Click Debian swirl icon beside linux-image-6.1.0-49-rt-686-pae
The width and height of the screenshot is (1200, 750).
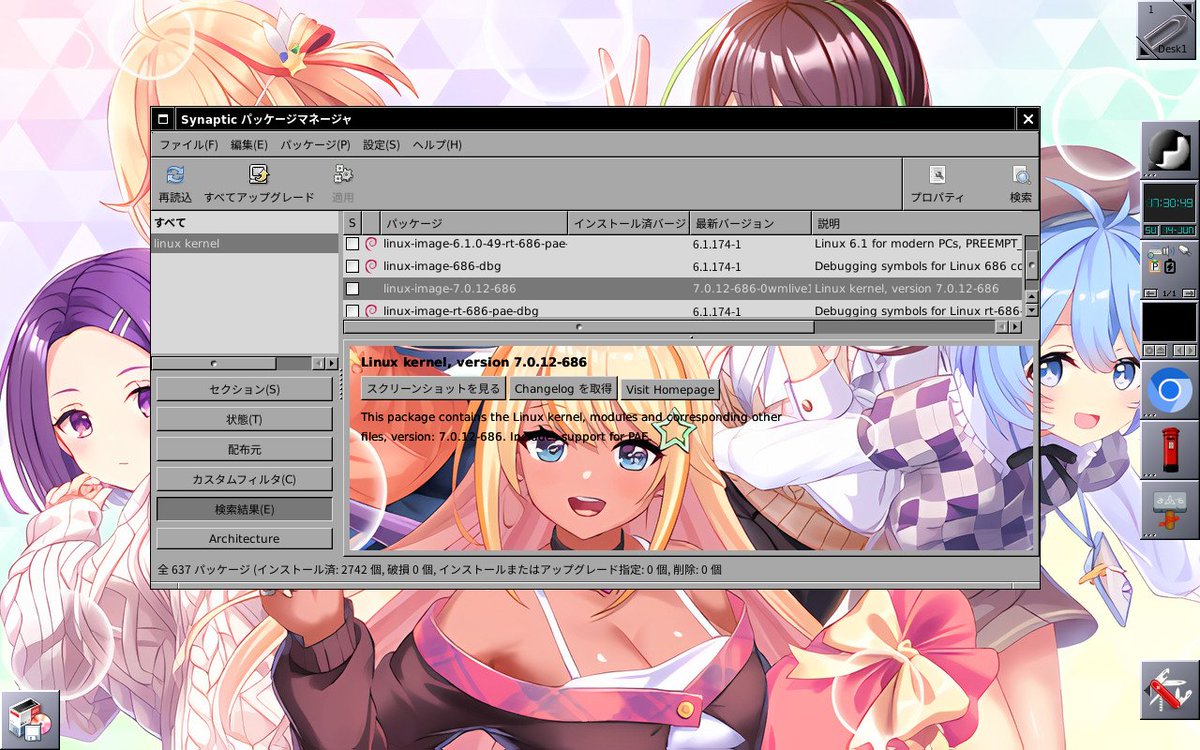371,243
